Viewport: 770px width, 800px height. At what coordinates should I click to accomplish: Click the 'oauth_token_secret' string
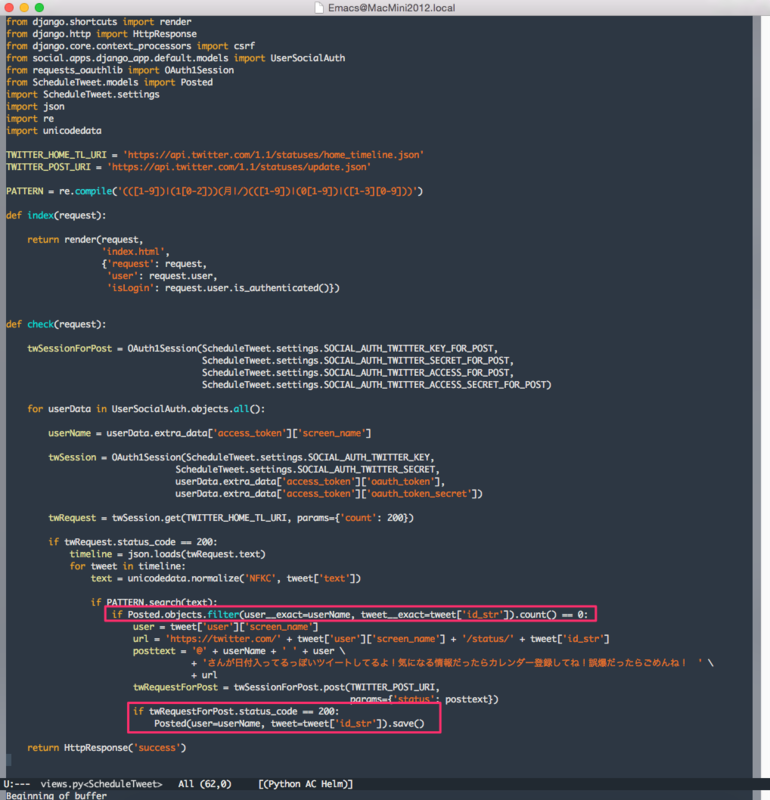(419, 494)
